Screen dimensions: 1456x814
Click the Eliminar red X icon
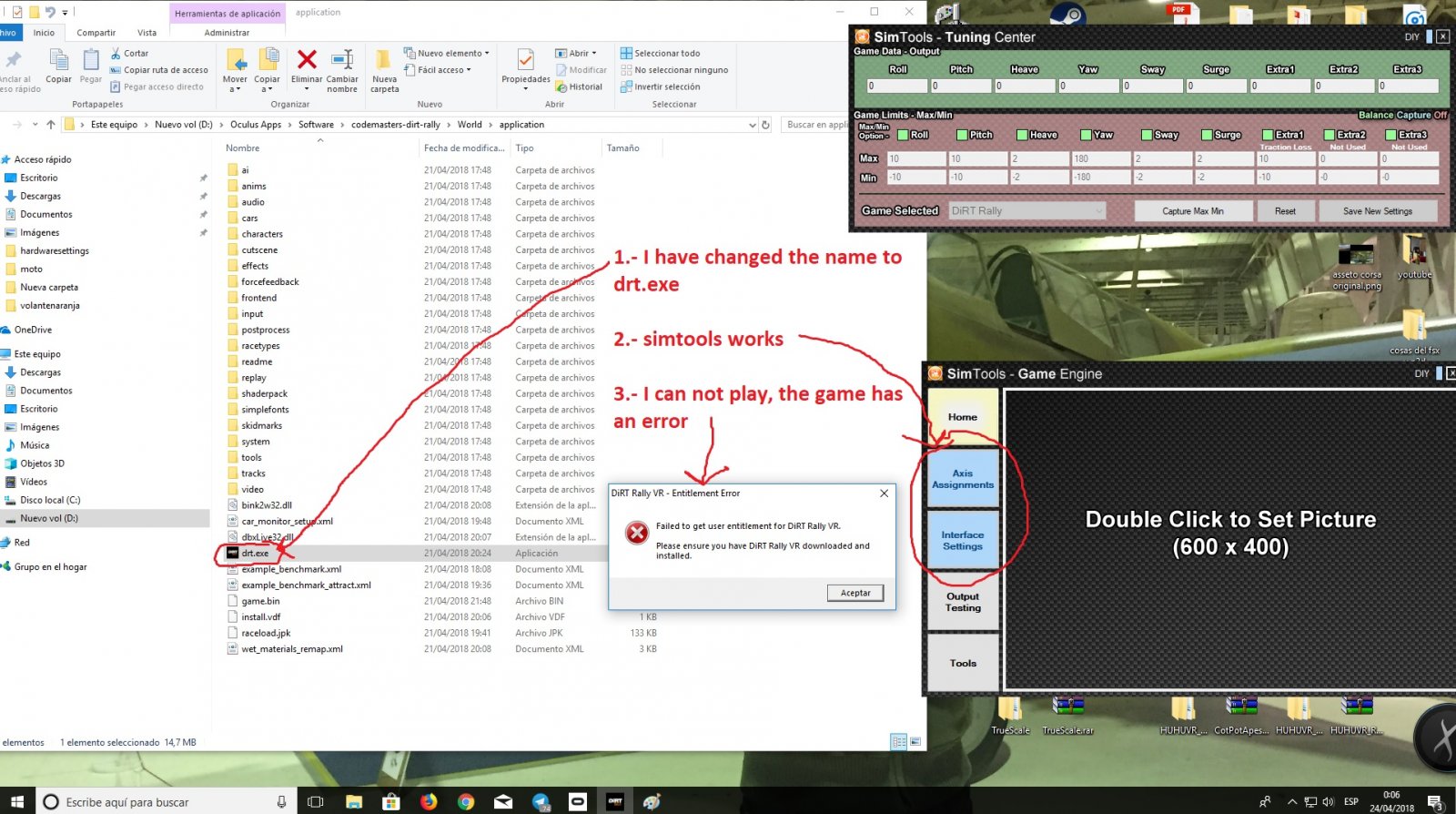pyautogui.click(x=307, y=60)
